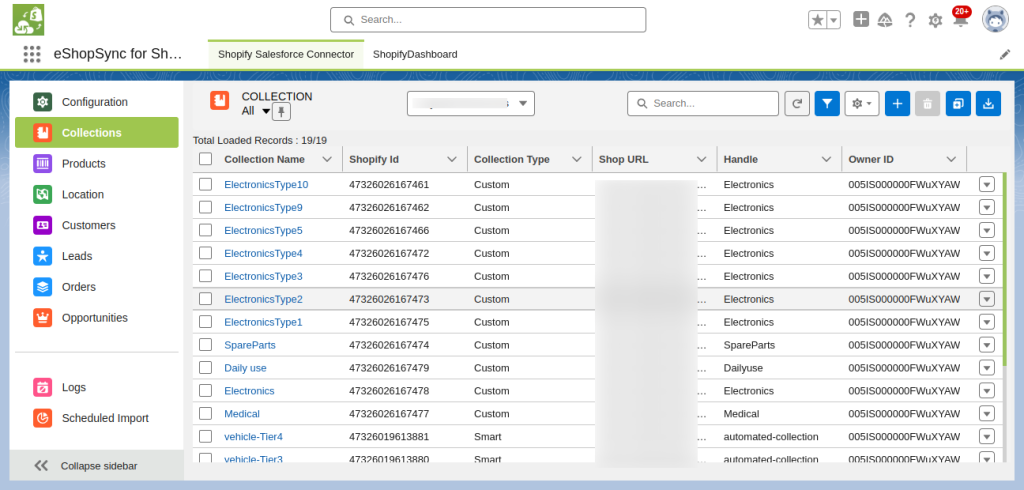Add a new collection with plus button
The width and height of the screenshot is (1024, 490).
897,103
